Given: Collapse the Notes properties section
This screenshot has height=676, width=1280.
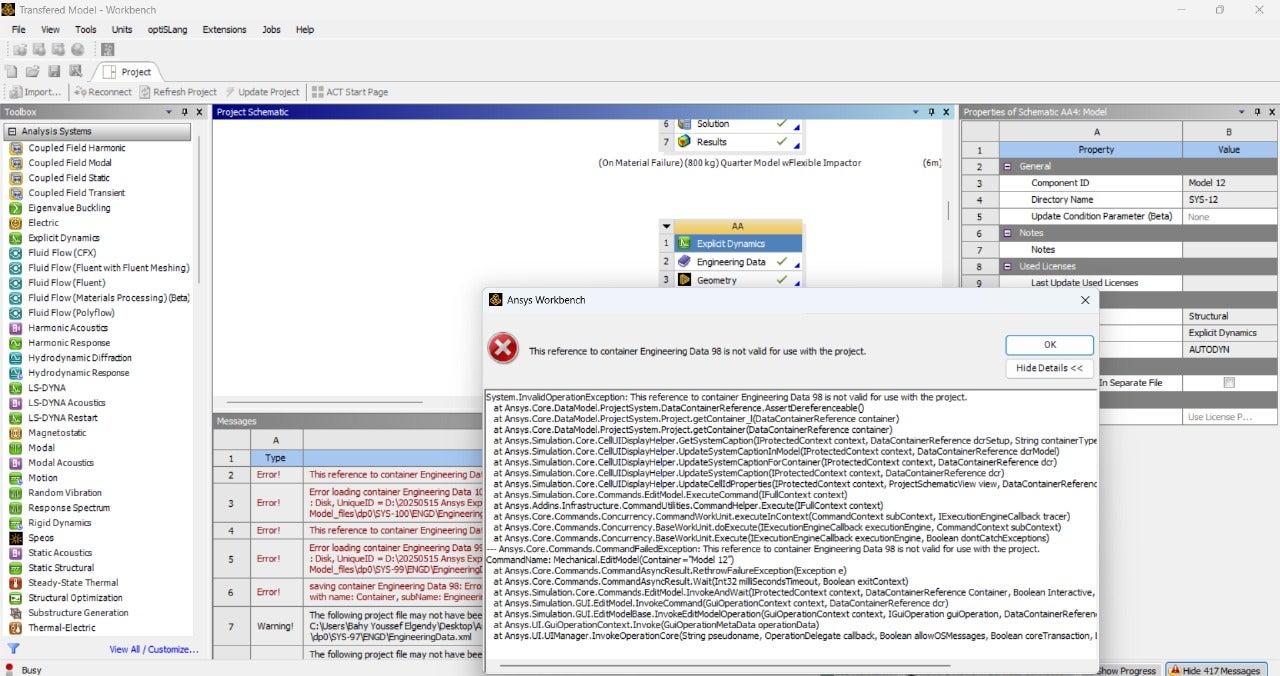Looking at the screenshot, I should pos(1007,233).
